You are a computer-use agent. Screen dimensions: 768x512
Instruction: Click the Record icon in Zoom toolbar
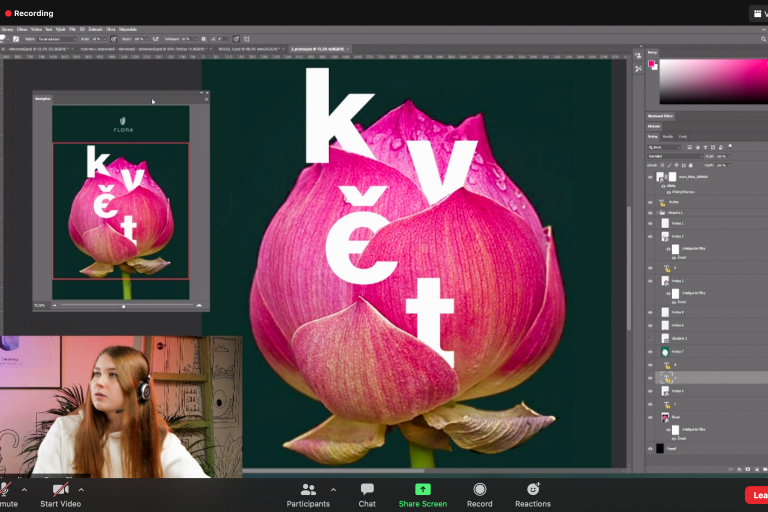[x=480, y=489]
